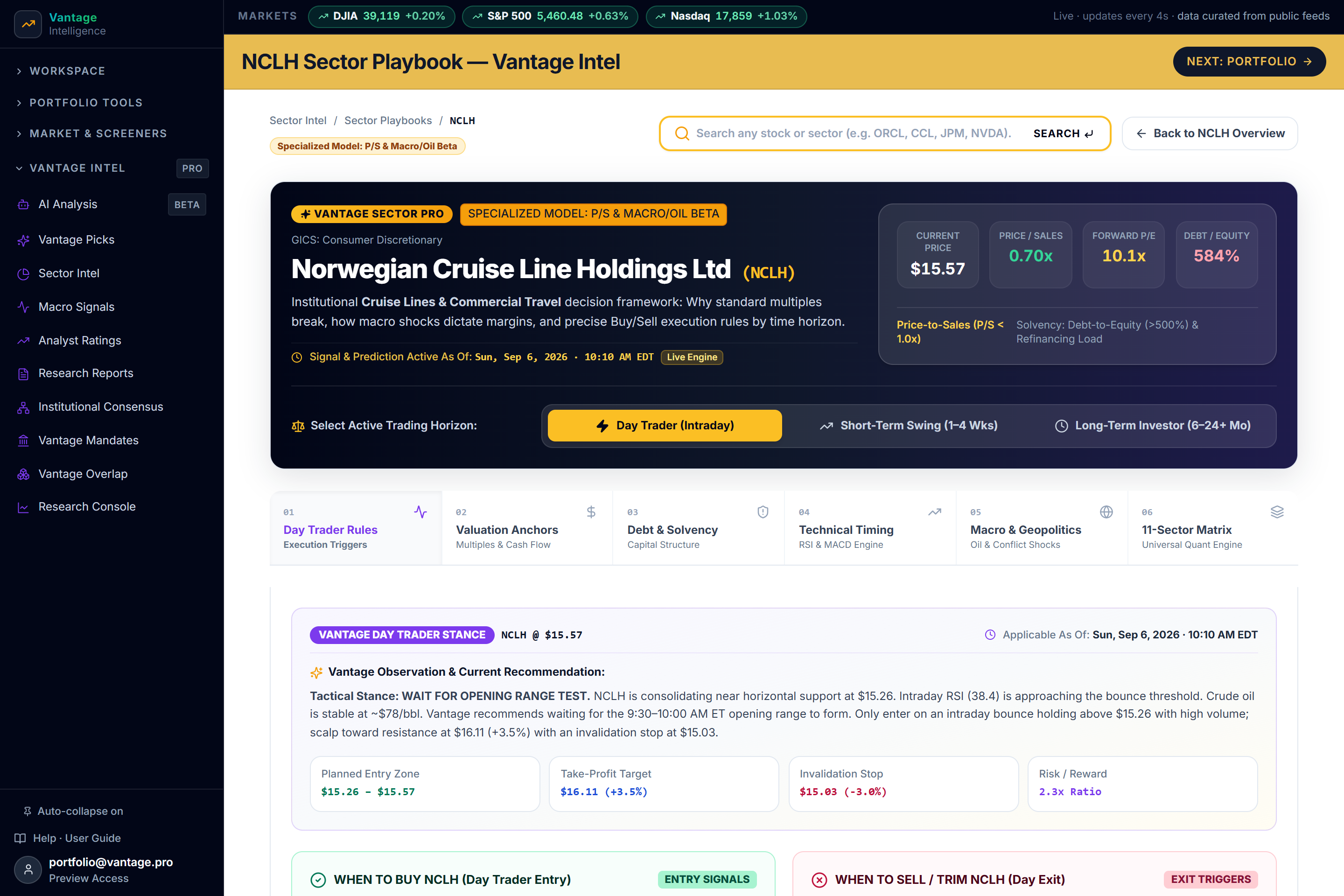Open Sector Intel breadcrumb link

click(x=298, y=120)
